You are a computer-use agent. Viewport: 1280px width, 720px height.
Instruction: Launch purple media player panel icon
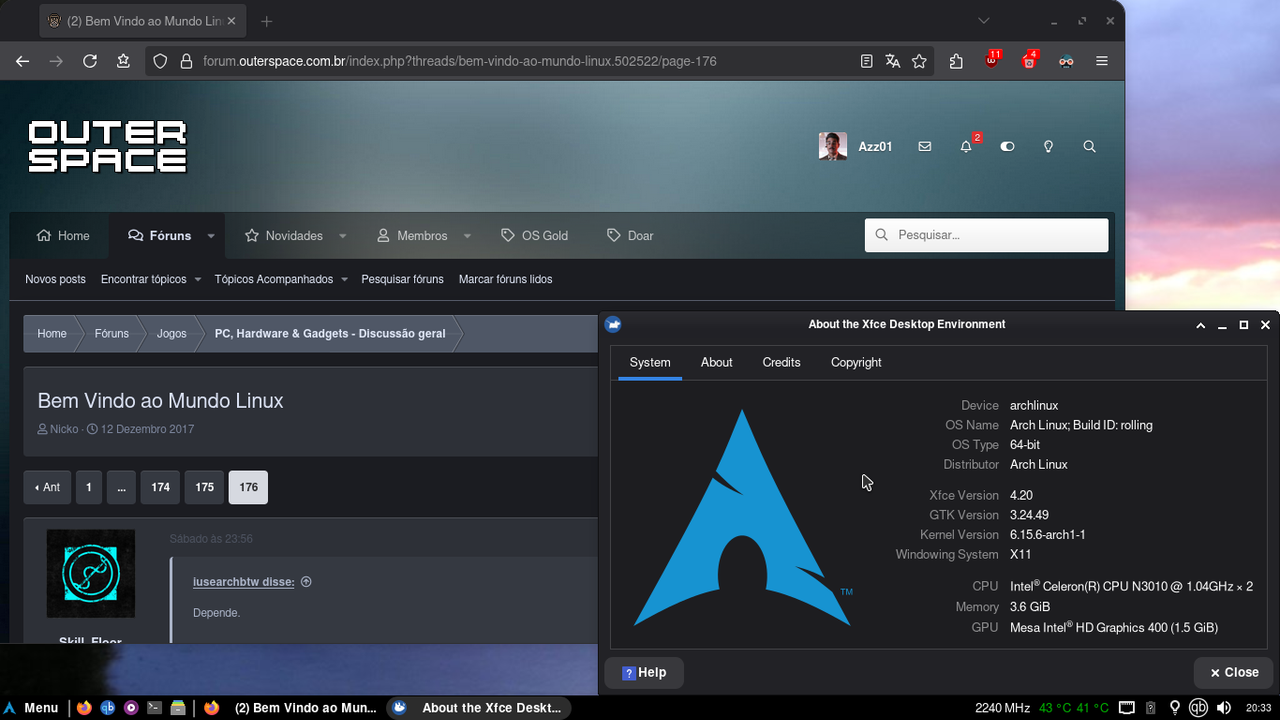131,708
